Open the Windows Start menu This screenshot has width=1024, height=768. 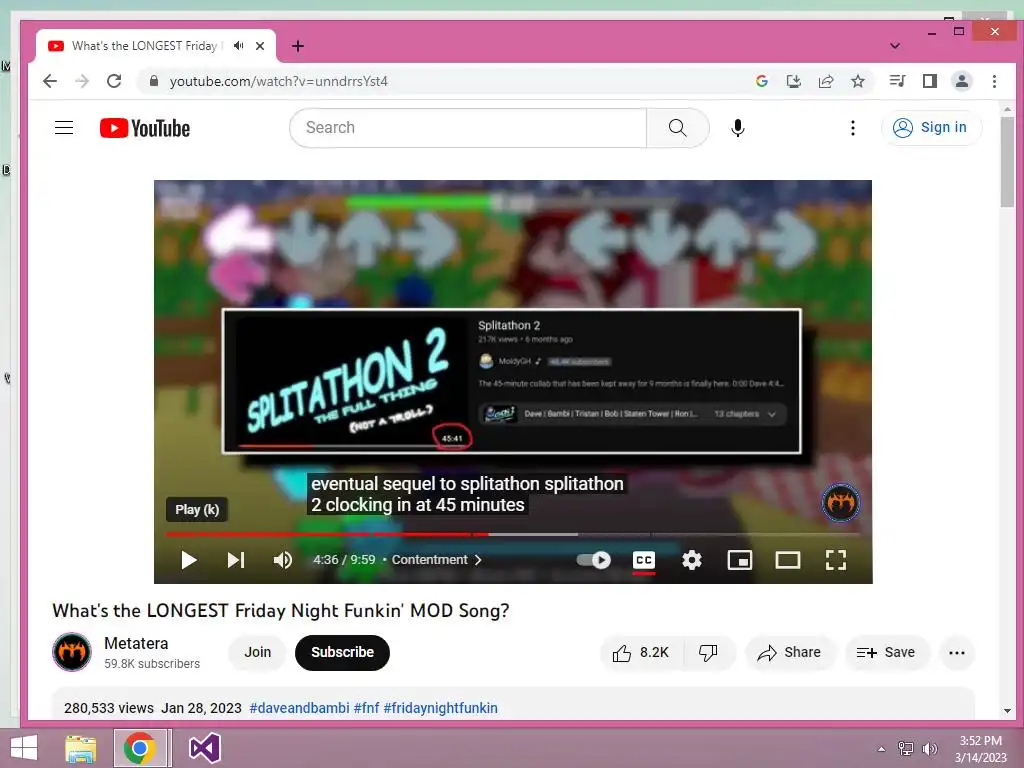24,748
